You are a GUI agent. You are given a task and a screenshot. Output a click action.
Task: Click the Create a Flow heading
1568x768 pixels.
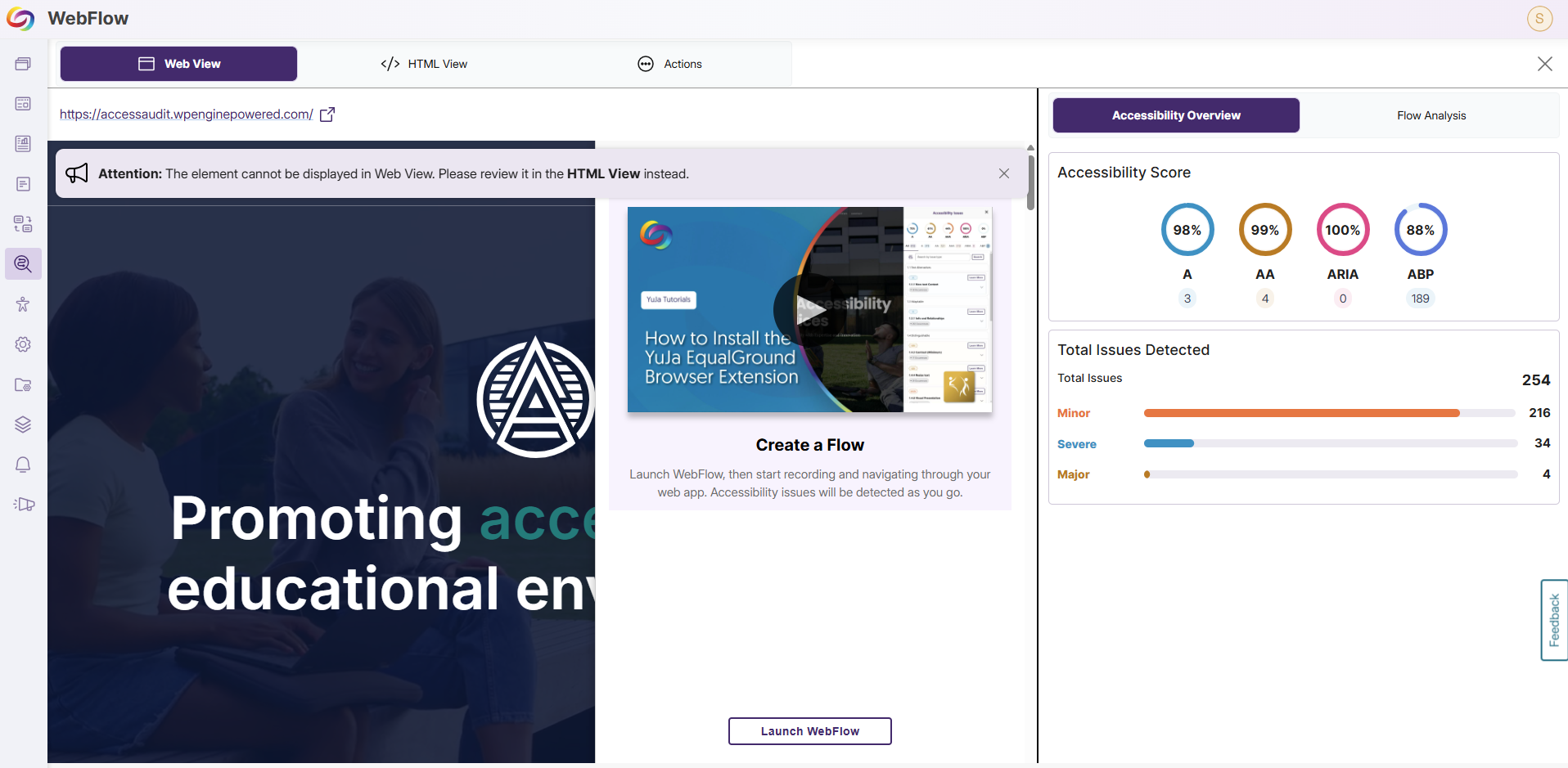pyautogui.click(x=810, y=445)
